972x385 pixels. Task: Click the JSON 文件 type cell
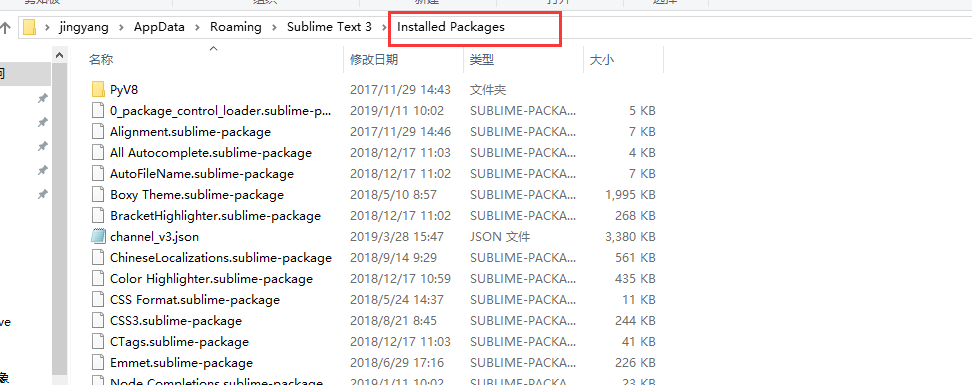coord(500,237)
